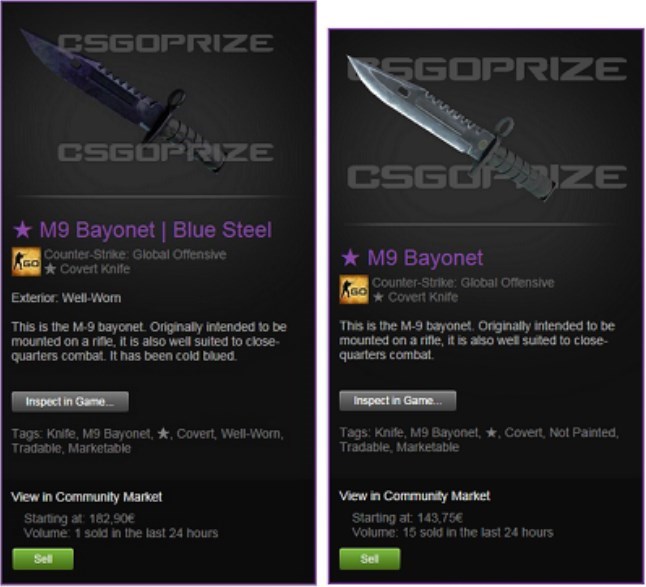646x587 pixels.
Task: Click the star tag in right Tags line
Action: click(x=491, y=433)
